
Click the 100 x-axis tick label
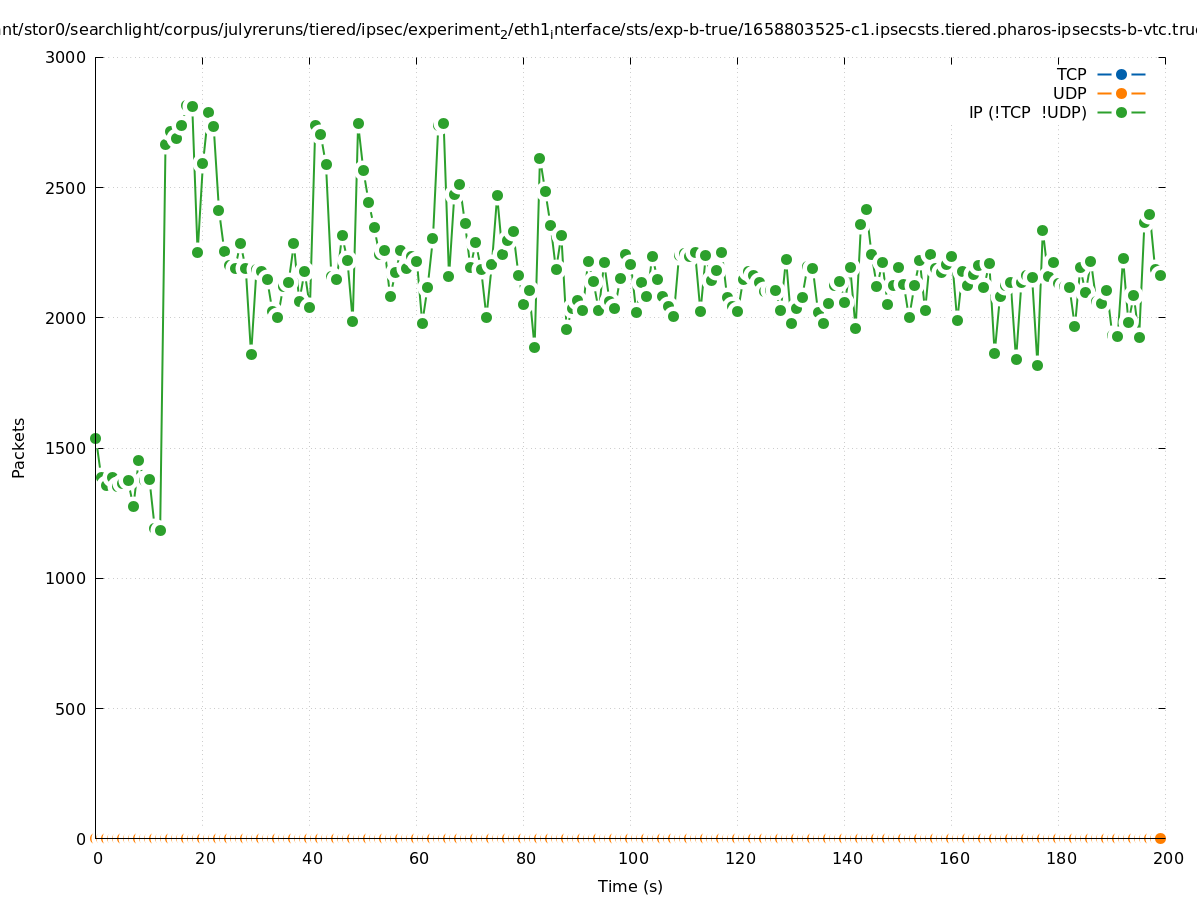pos(632,858)
